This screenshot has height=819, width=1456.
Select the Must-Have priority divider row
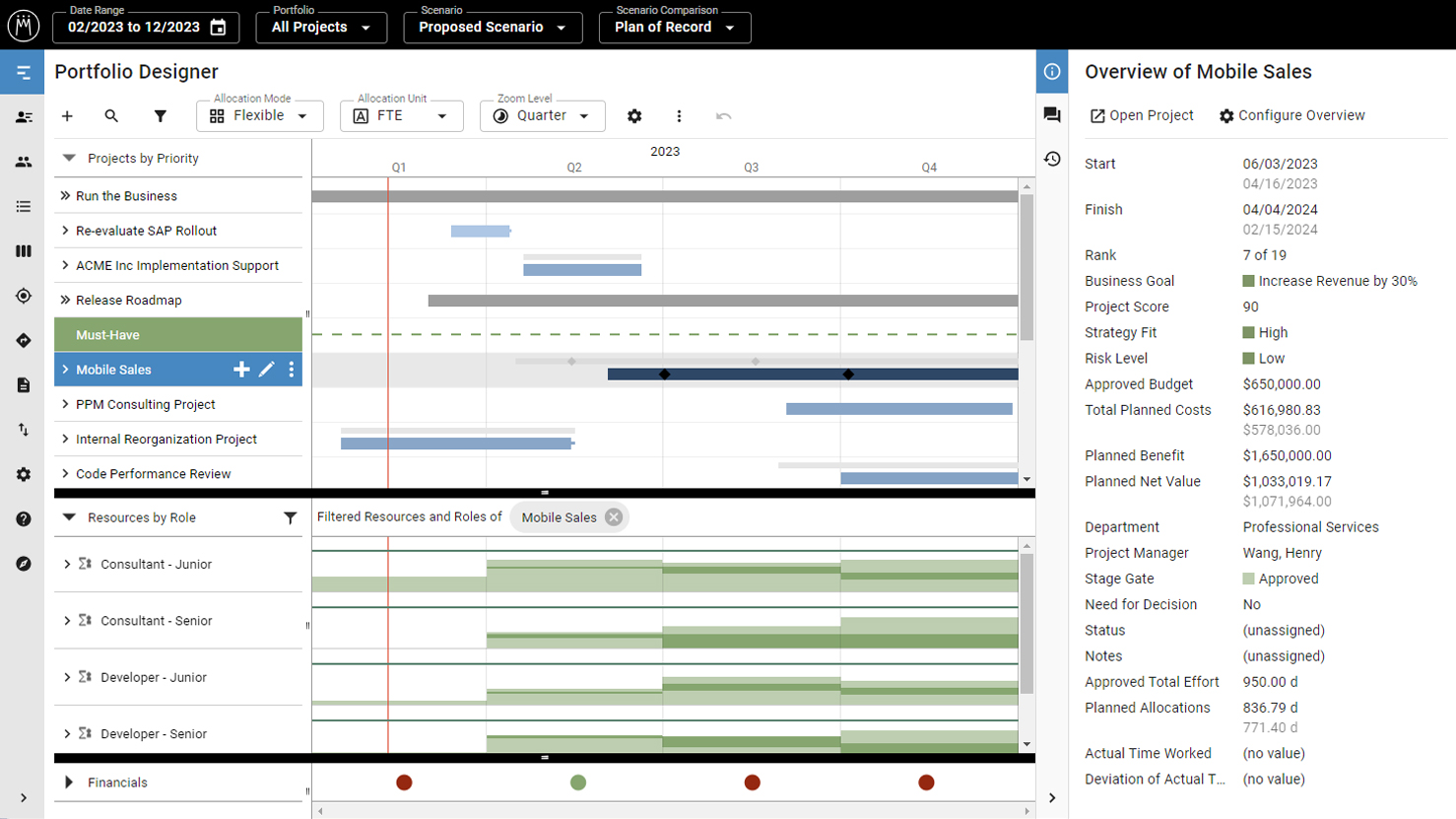click(x=178, y=335)
